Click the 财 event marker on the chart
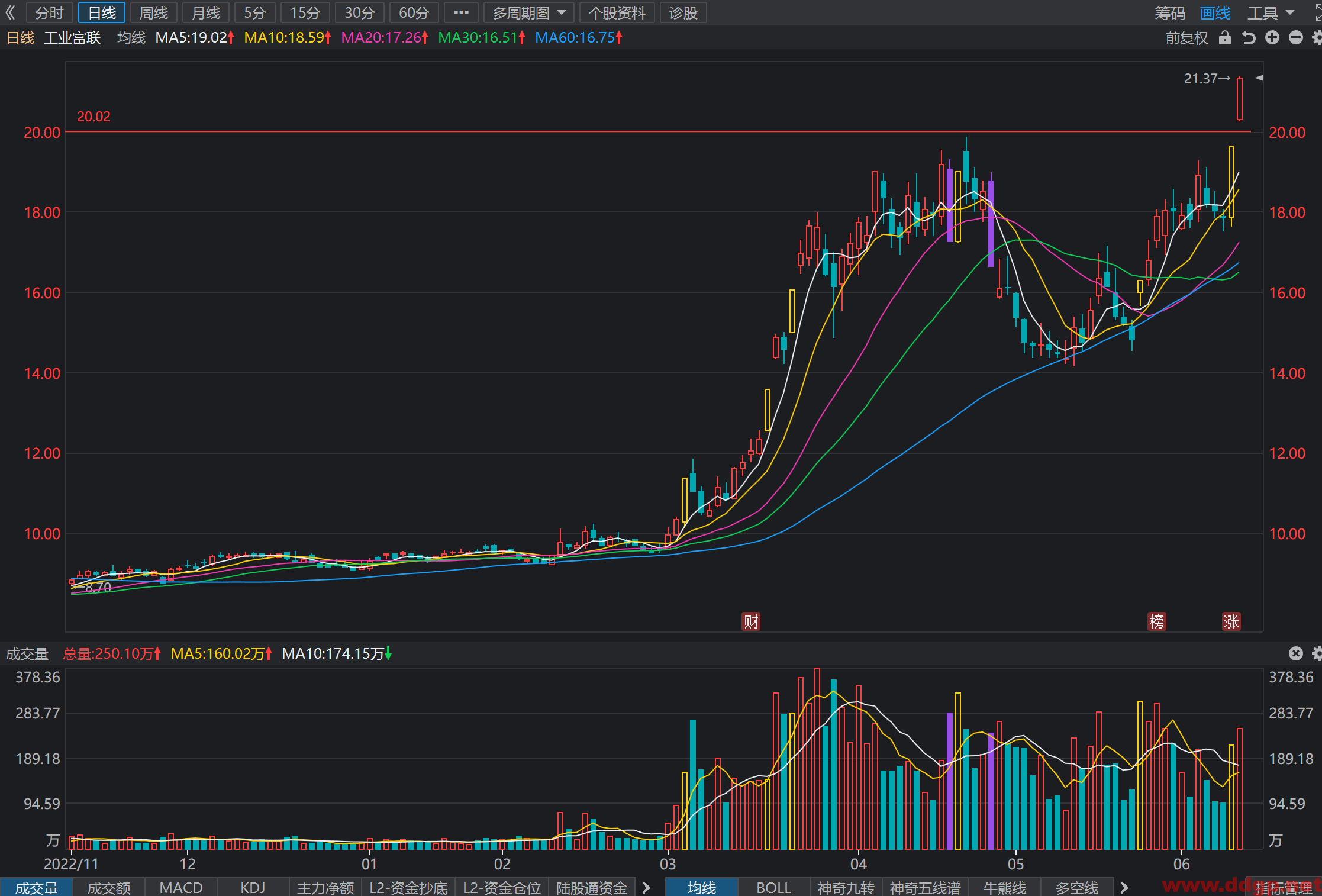 pyautogui.click(x=751, y=621)
